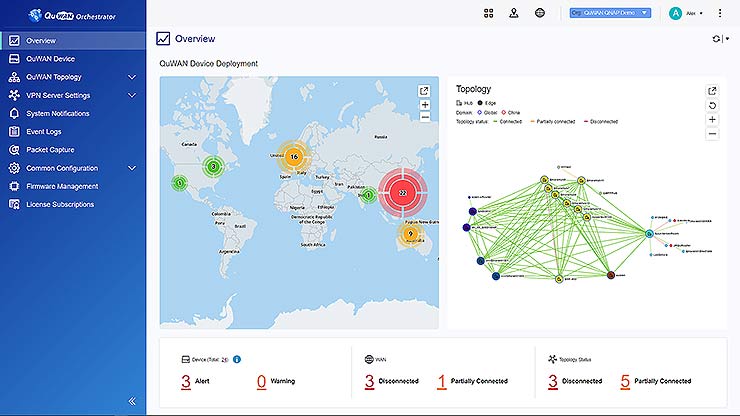Open the QuWAN Device page in sidebar

point(48,59)
